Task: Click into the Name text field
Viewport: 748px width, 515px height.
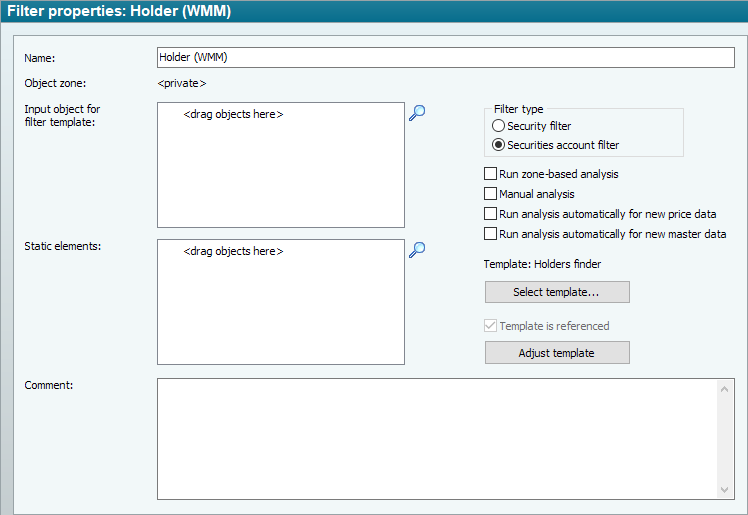Action: pyautogui.click(x=445, y=57)
